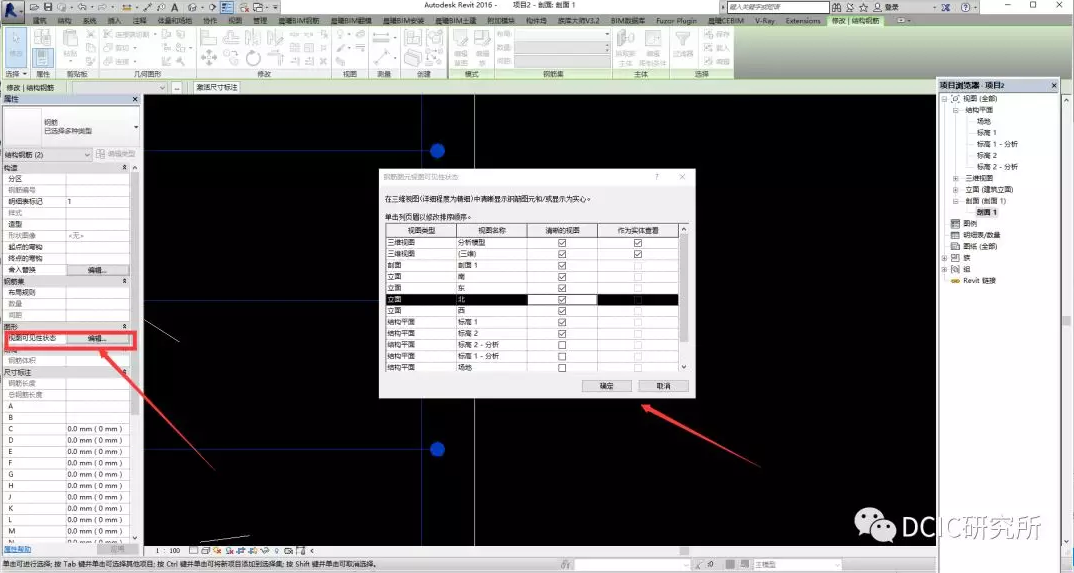The width and height of the screenshot is (1074, 573).
Task: Click the subscription center satellite icon
Action: tap(850, 7)
